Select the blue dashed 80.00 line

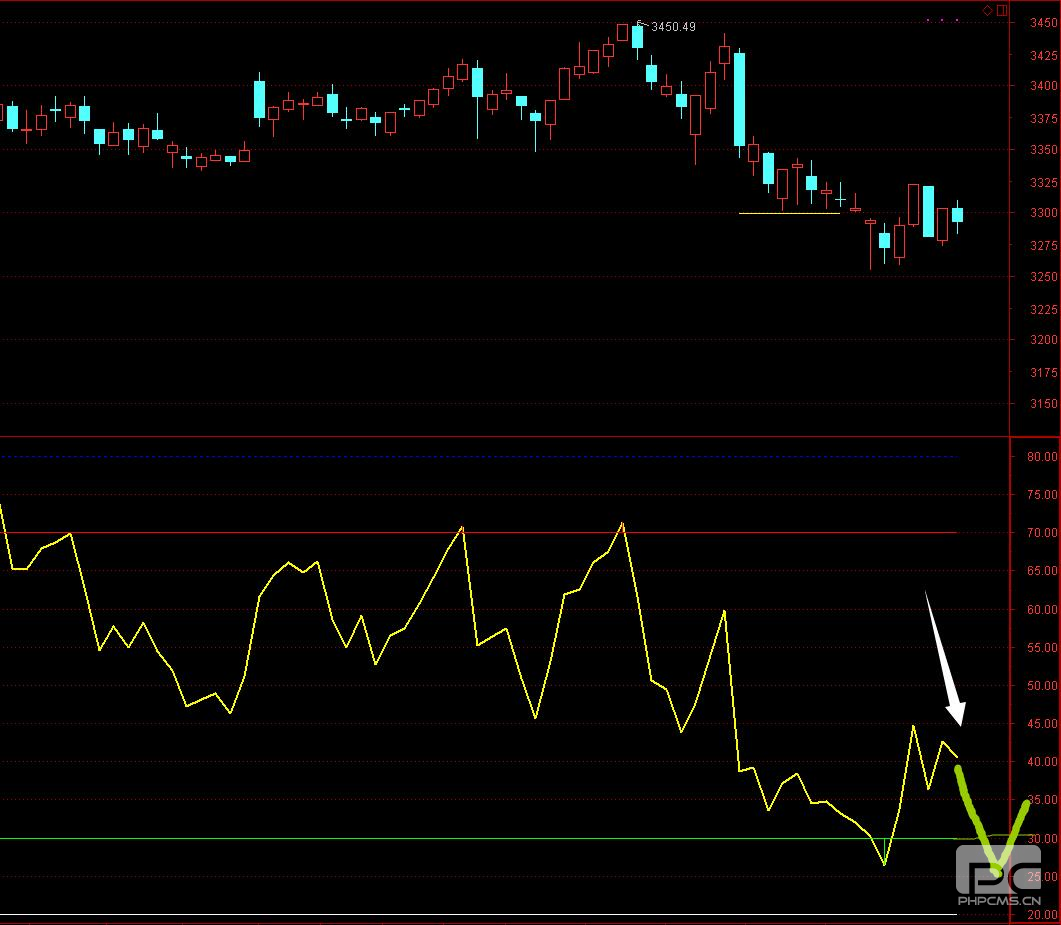pos(478,457)
